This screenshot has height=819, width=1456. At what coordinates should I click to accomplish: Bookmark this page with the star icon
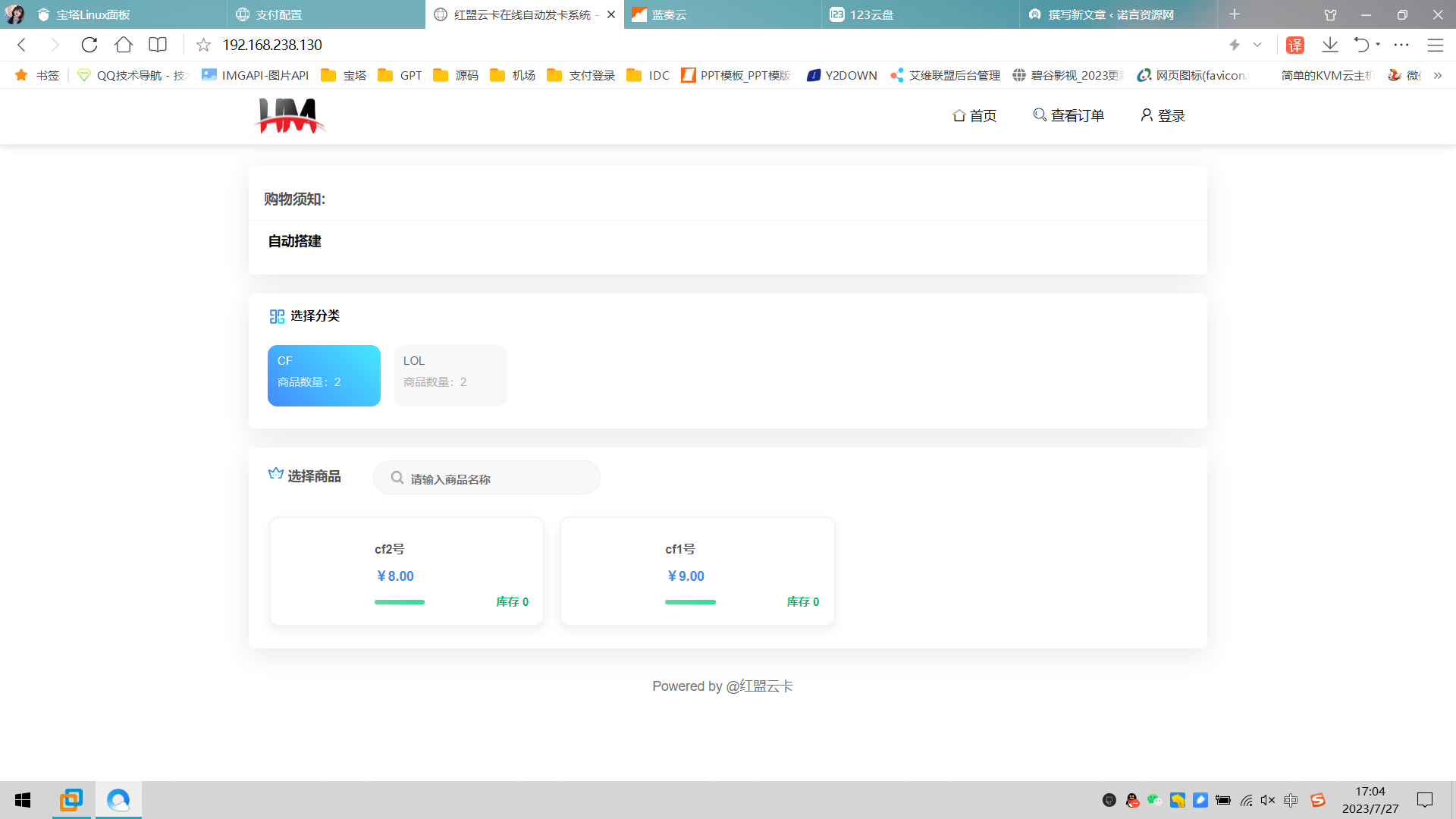click(203, 45)
